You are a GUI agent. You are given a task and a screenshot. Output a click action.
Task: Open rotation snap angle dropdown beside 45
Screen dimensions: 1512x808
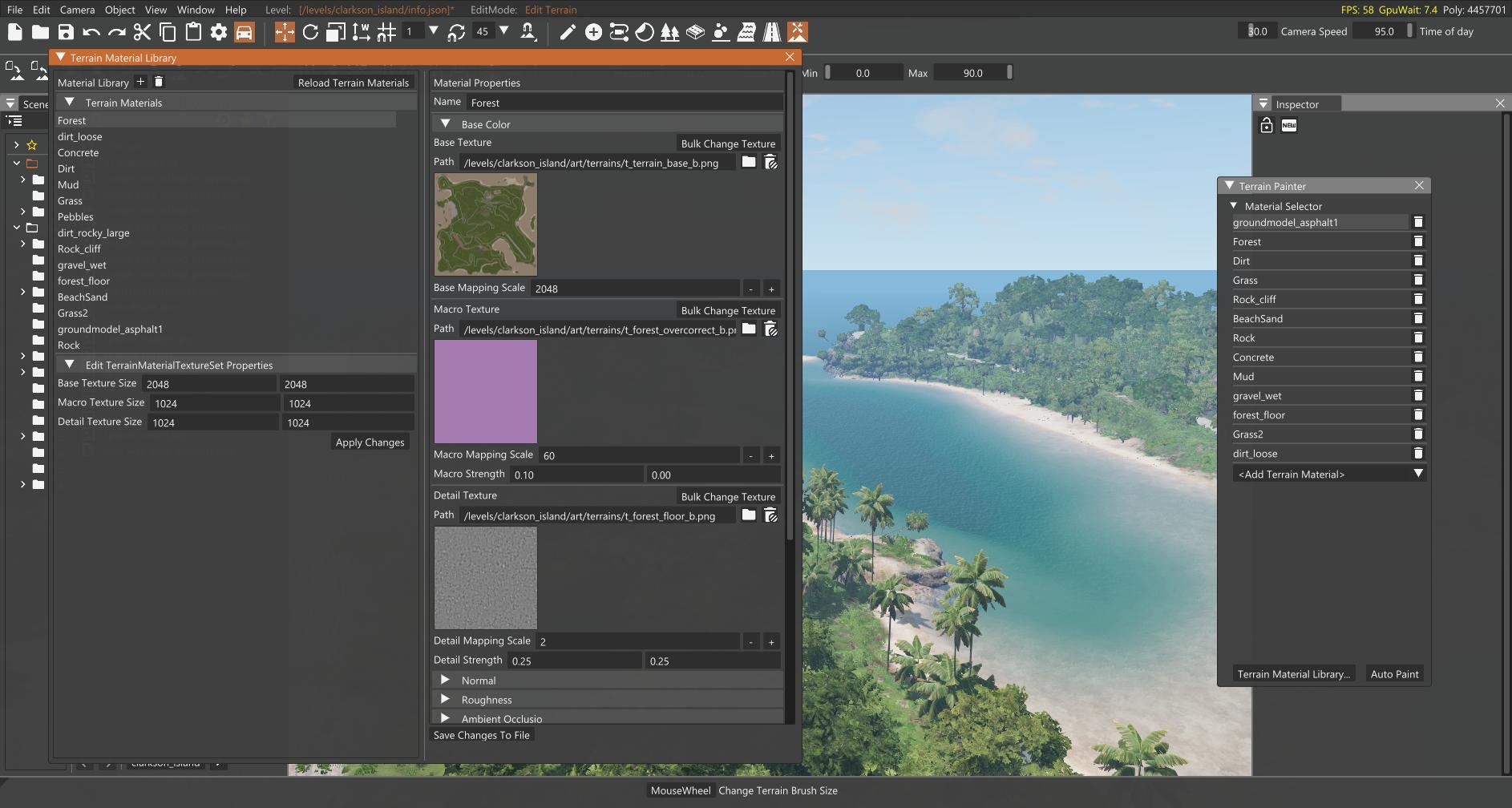click(504, 31)
